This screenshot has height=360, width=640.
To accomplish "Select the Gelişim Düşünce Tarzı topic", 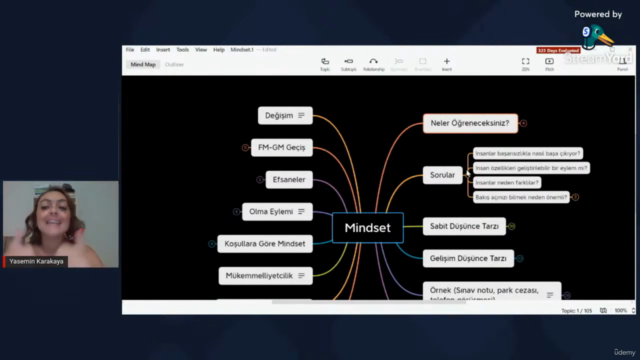I will click(x=469, y=258).
